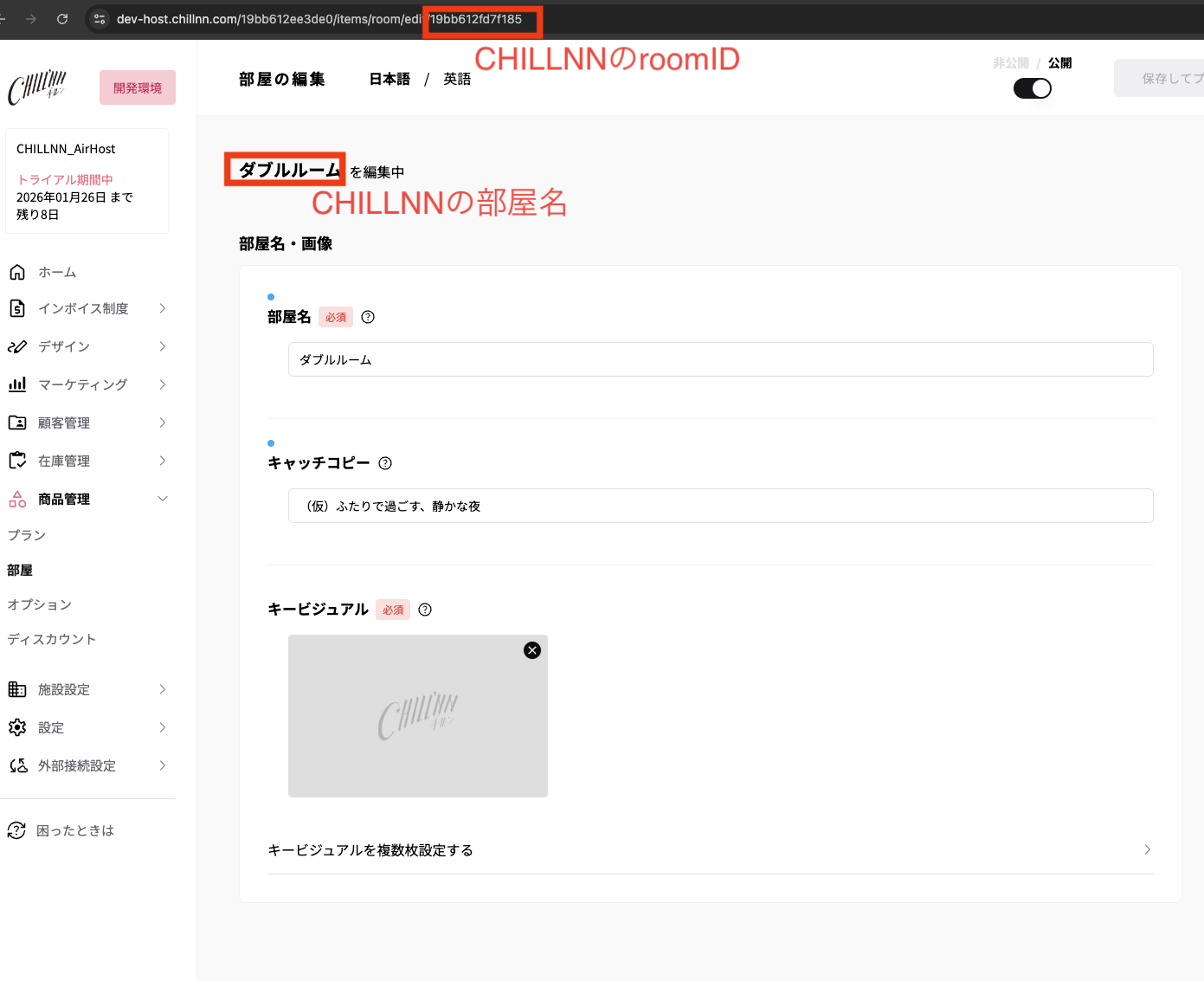Select ディスカウント in product management submenu
This screenshot has height=981, width=1204.
click(x=52, y=639)
